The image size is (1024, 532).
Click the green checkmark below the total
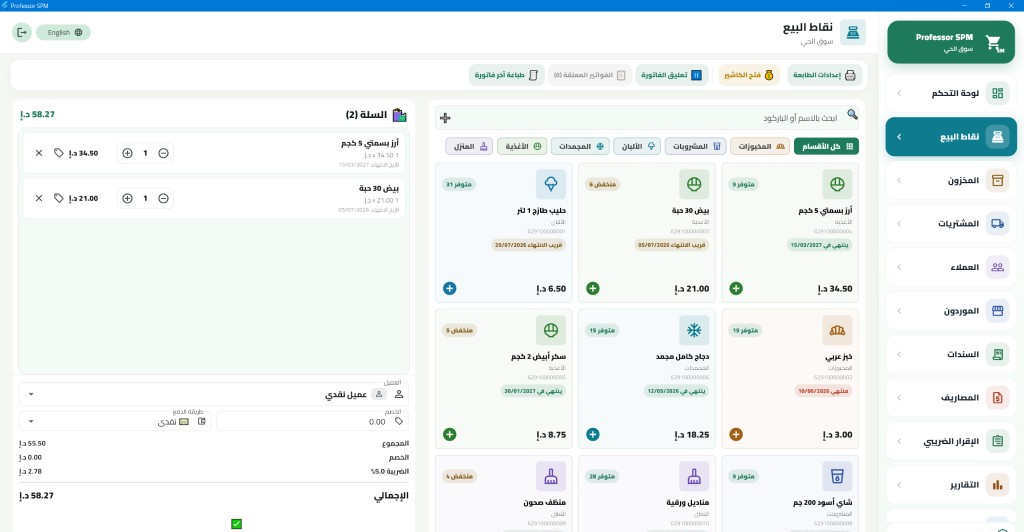tap(236, 524)
